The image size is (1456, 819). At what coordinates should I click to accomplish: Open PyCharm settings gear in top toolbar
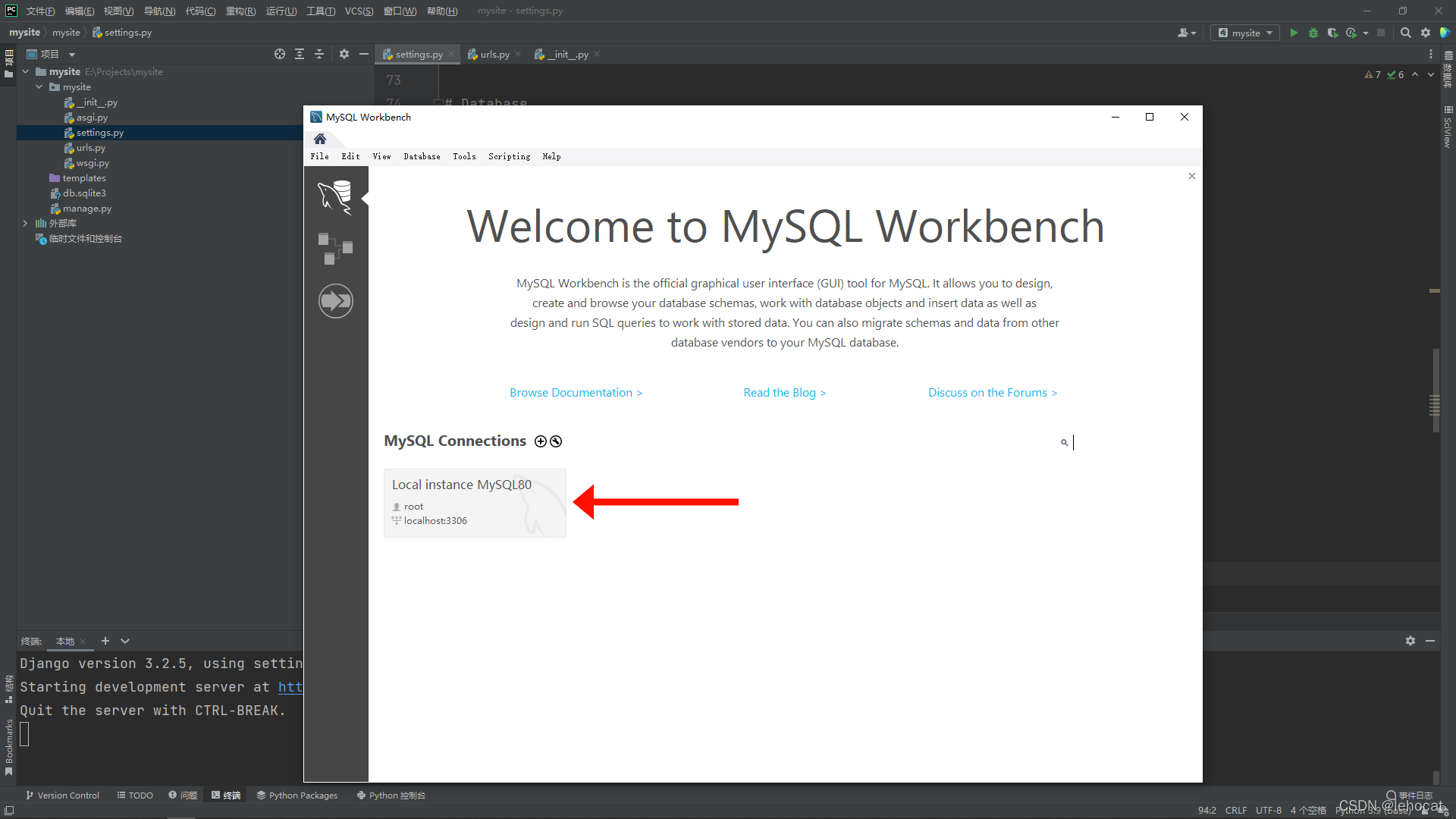click(1426, 33)
